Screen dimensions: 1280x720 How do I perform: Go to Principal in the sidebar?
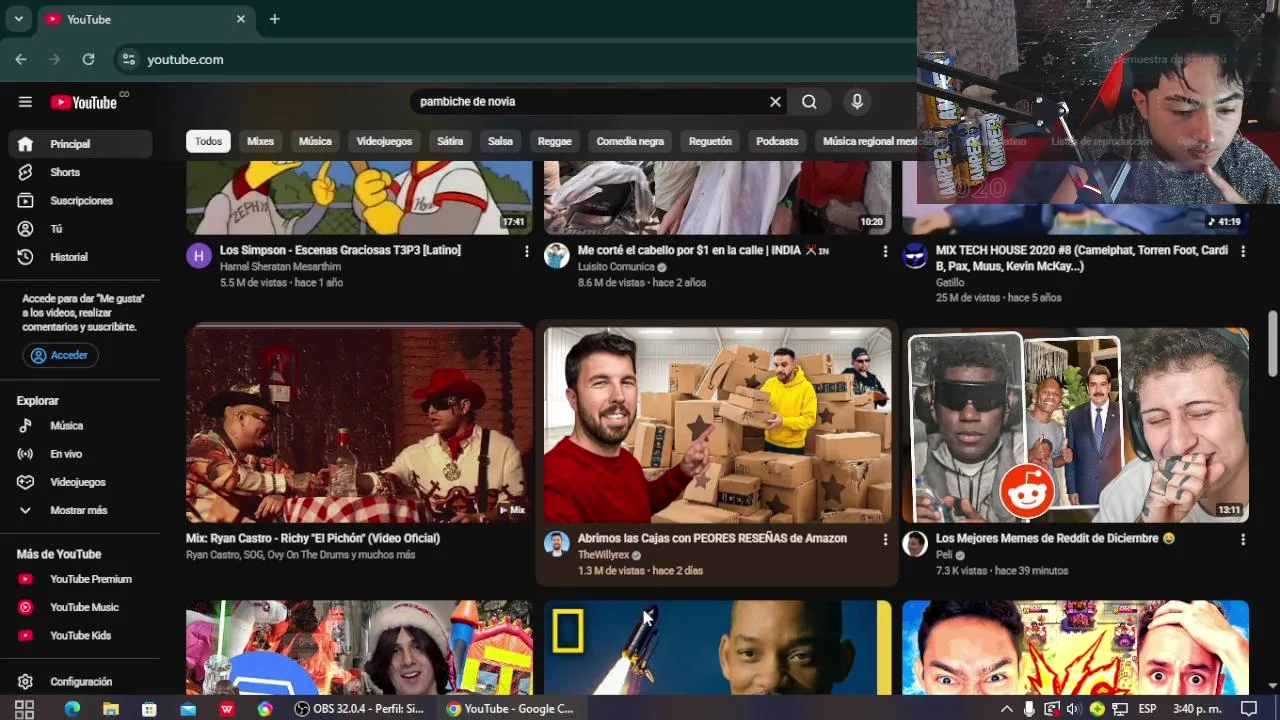coord(81,144)
